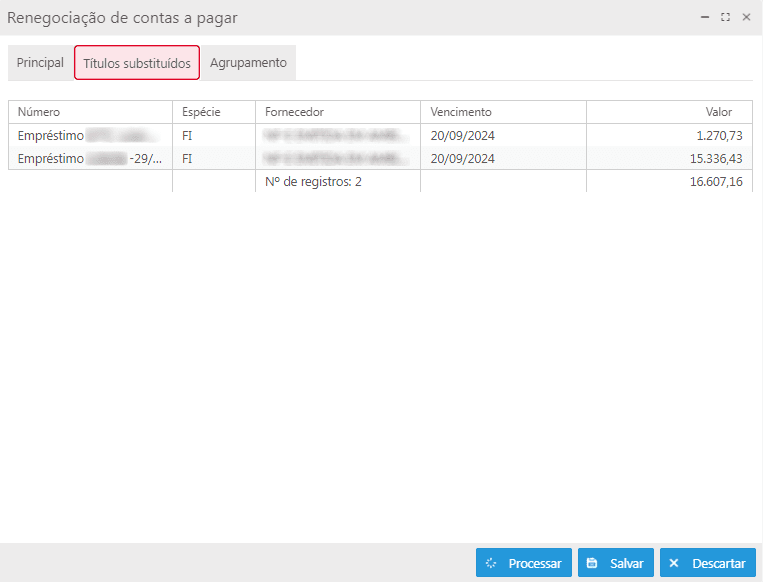Maximize the Renegociação dialog window
Image resolution: width=763 pixels, height=582 pixels.
pyautogui.click(x=726, y=17)
